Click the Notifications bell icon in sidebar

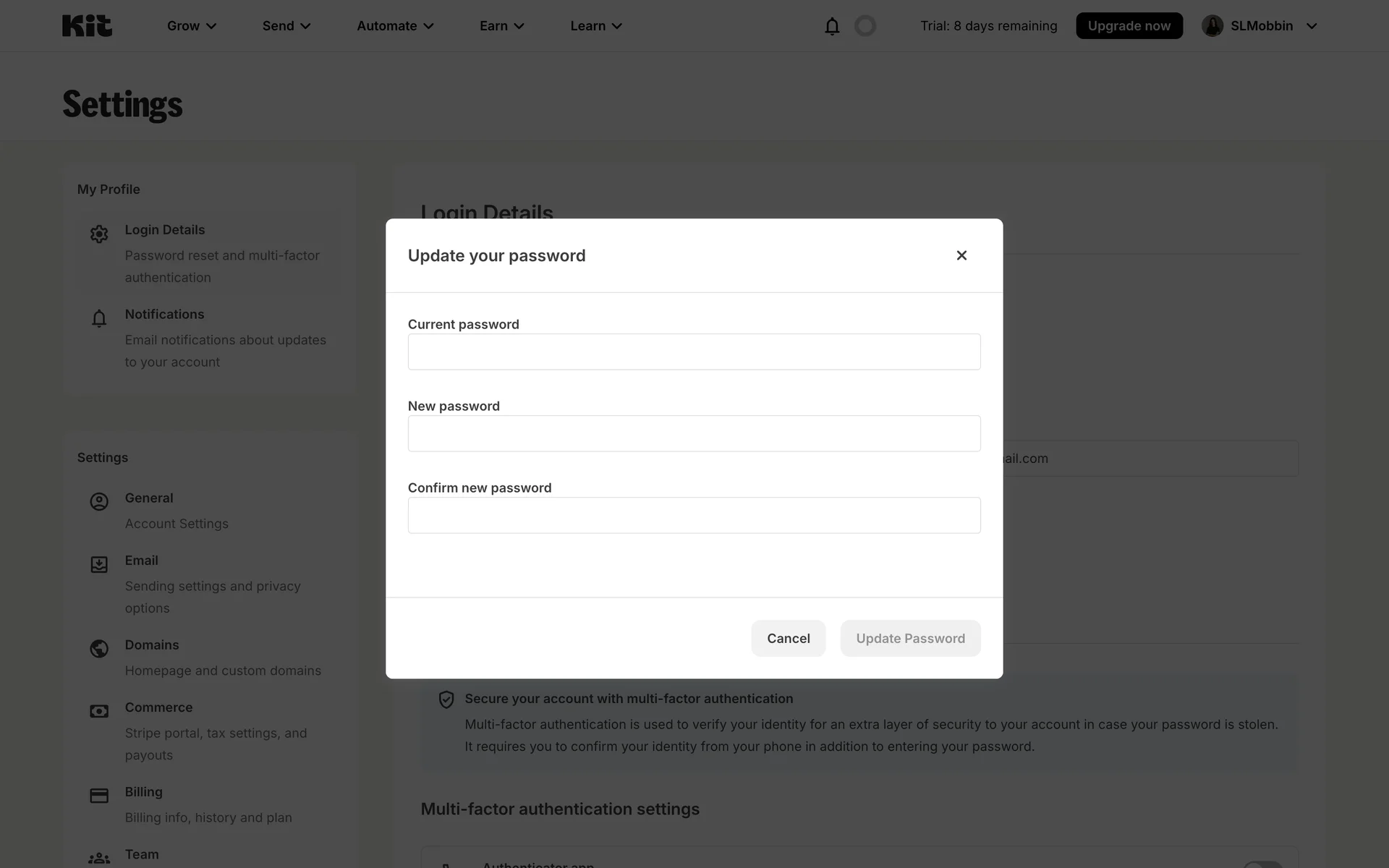[x=99, y=318]
